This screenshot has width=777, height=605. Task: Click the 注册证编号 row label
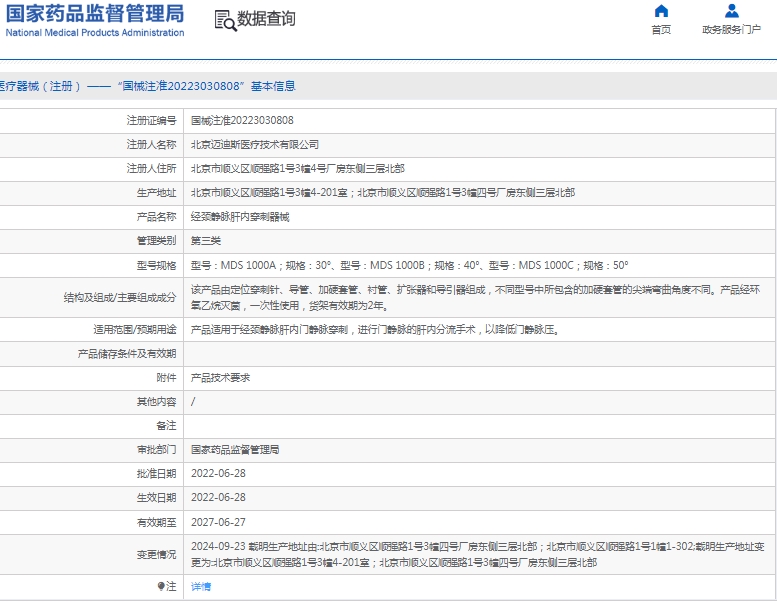click(x=151, y=120)
